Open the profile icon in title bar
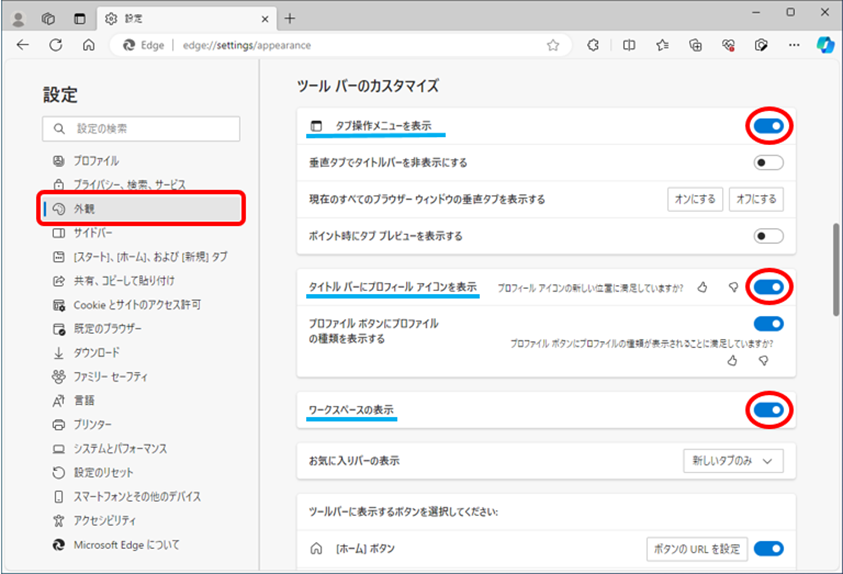The width and height of the screenshot is (843, 574). tap(18, 19)
